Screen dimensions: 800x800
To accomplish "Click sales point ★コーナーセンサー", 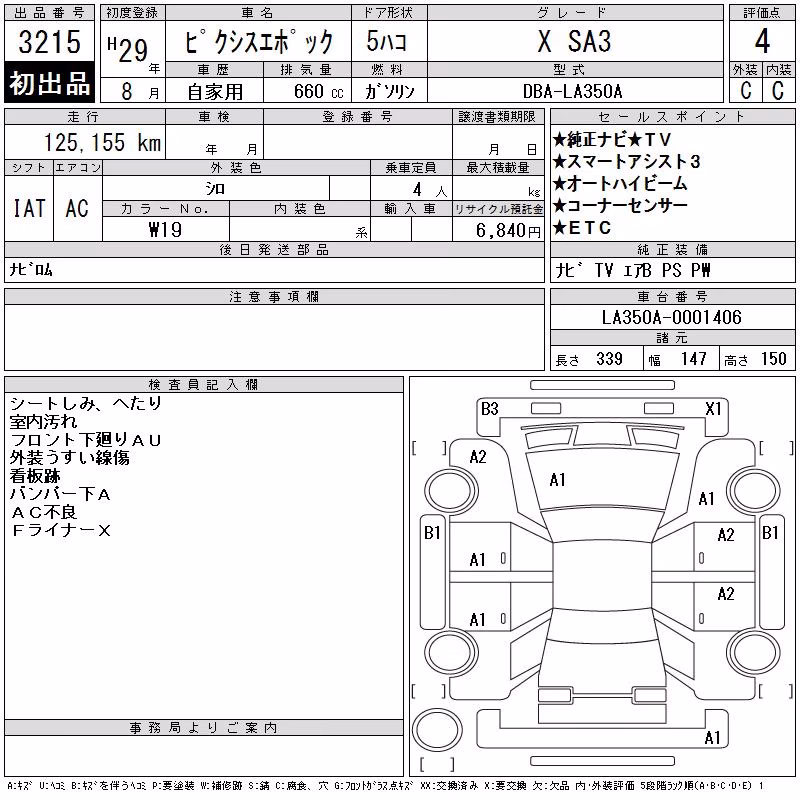I will click(x=620, y=205).
